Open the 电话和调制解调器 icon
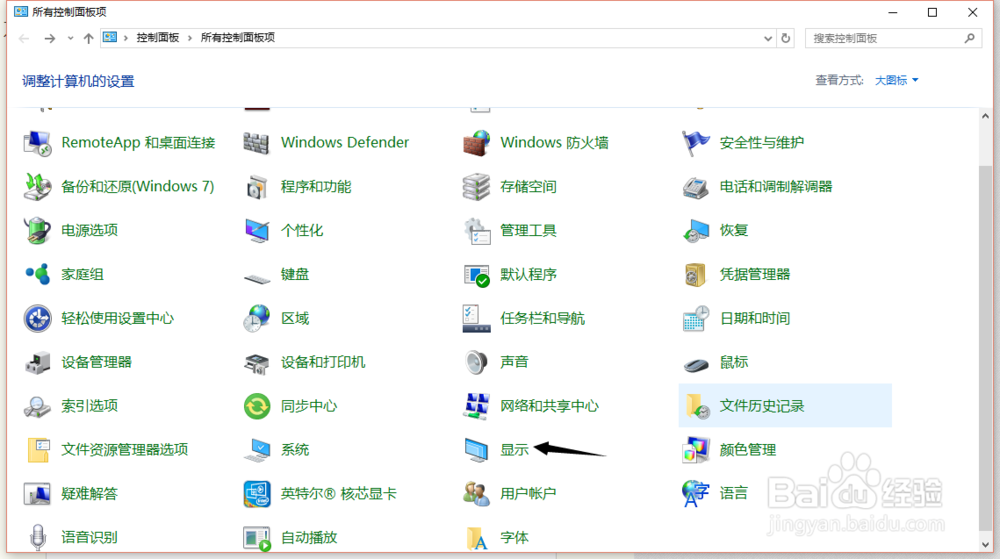Viewport: 1000px width, 559px height. click(x=696, y=187)
